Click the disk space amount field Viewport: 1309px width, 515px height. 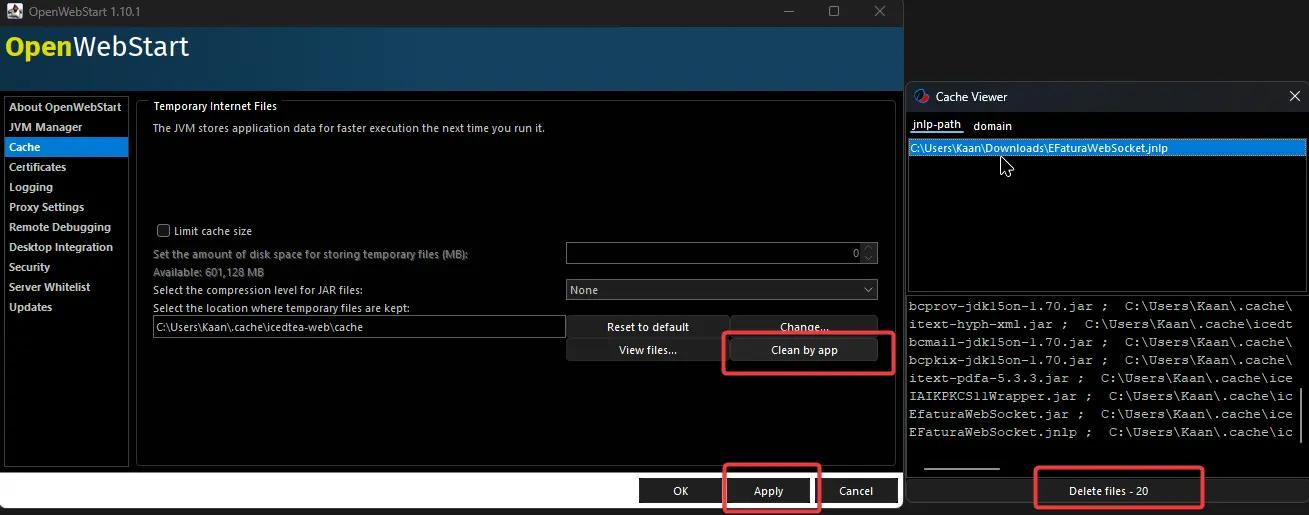pyautogui.click(x=714, y=253)
